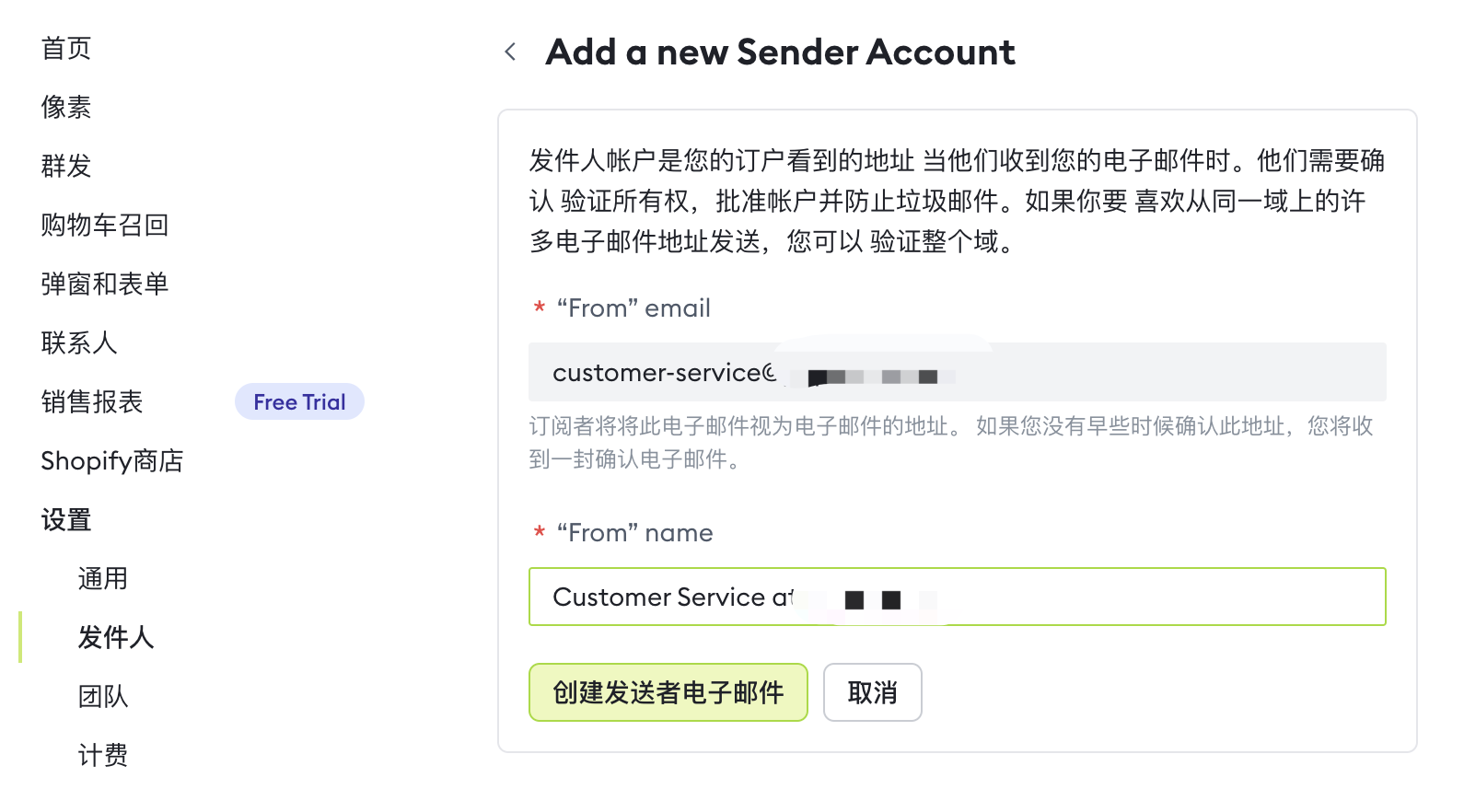Collapse the 设置 settings section
The image size is (1464, 812).
click(66, 520)
